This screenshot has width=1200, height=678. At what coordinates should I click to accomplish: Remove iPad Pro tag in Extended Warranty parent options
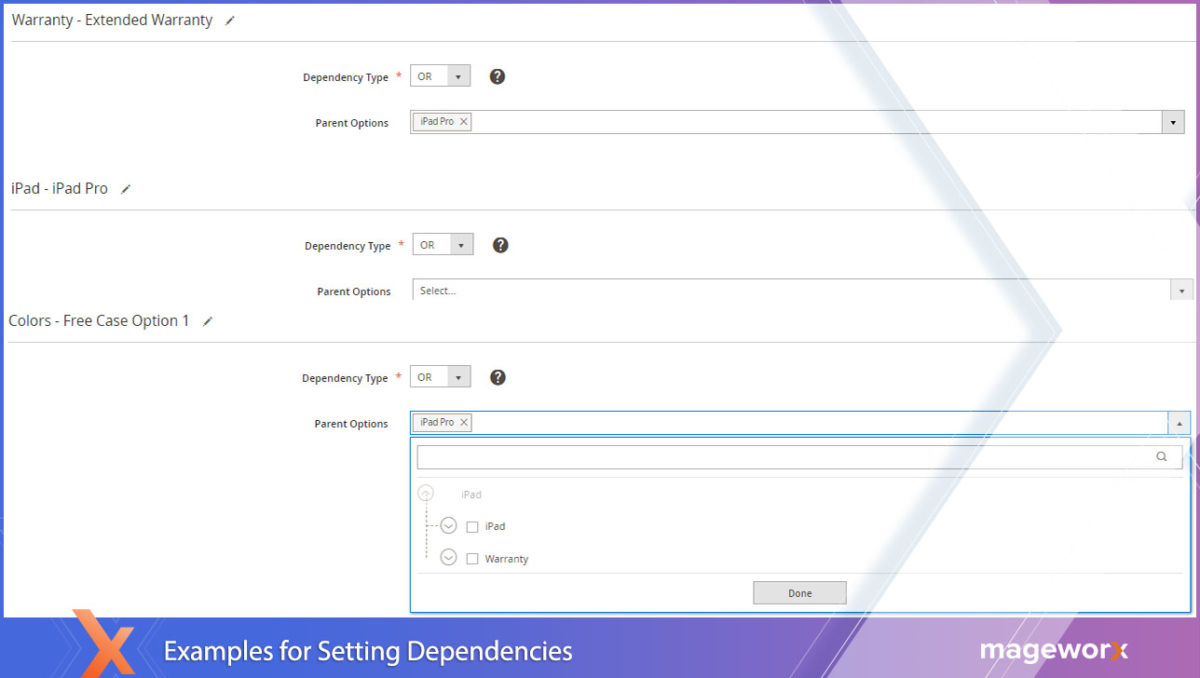click(x=463, y=121)
